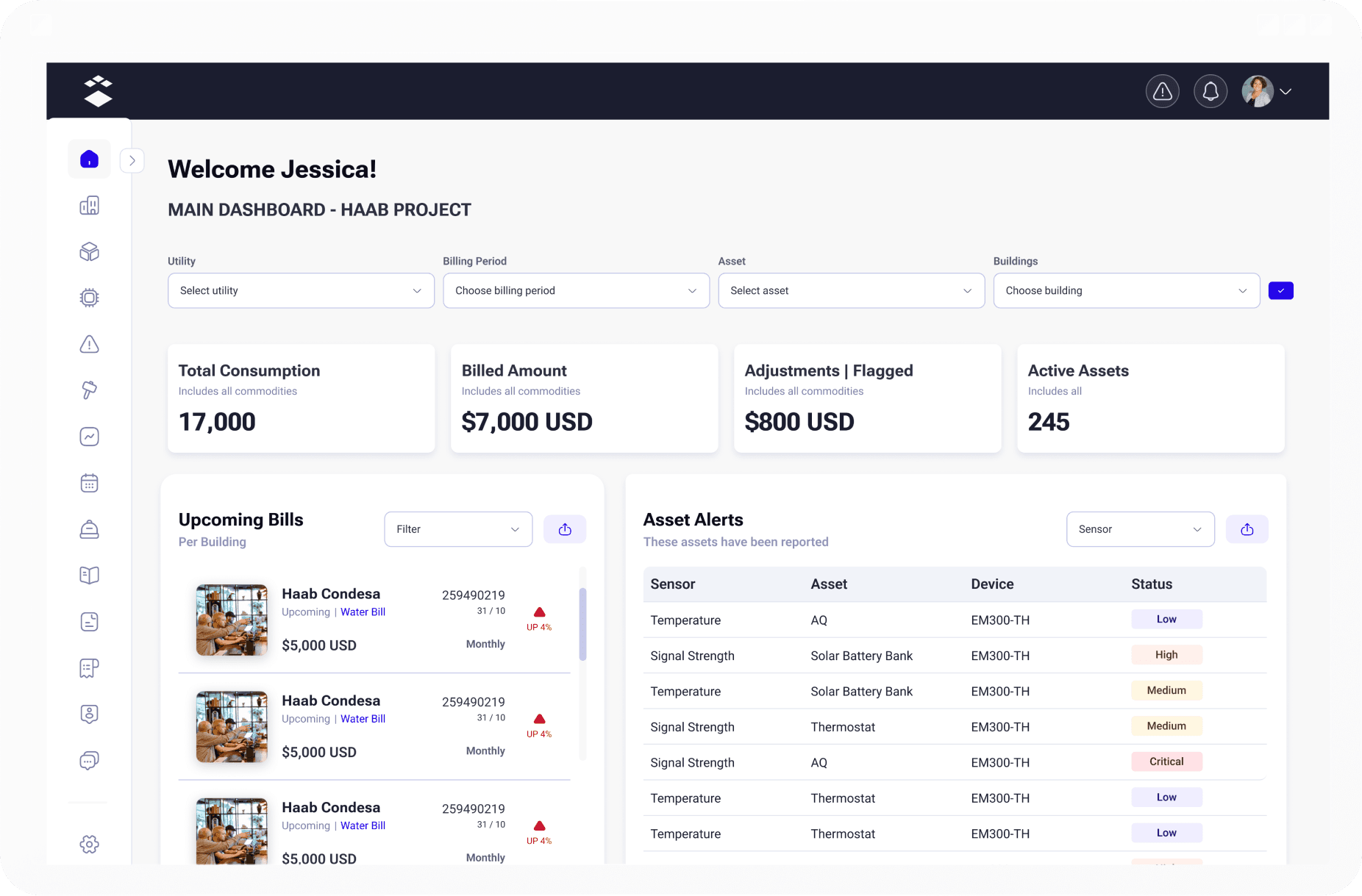Open the buildings icon in the sidebar
Screen dimensions: 1362x896
click(x=89, y=206)
